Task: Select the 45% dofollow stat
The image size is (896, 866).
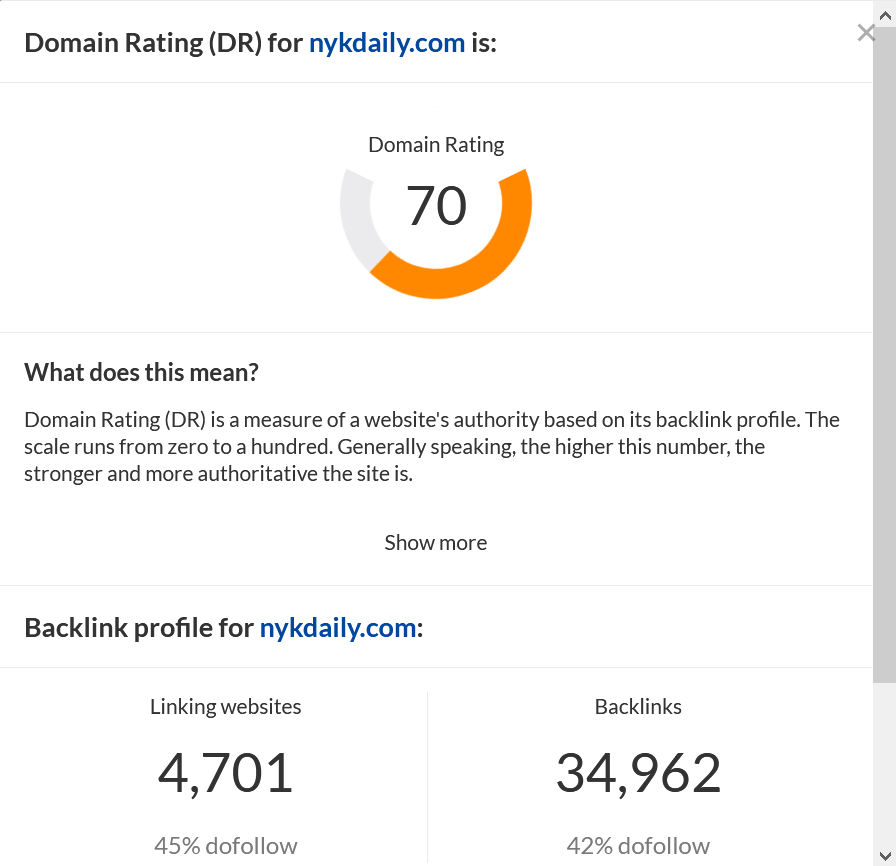Action: pyautogui.click(x=225, y=846)
